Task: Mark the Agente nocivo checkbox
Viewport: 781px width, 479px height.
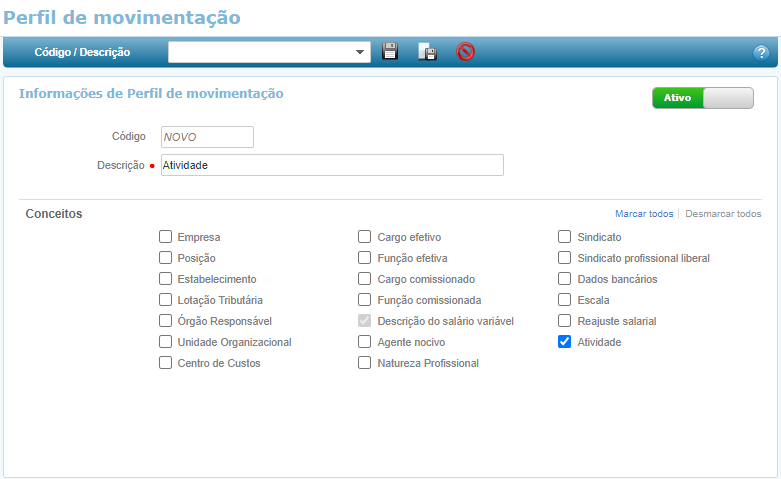Action: 365,342
